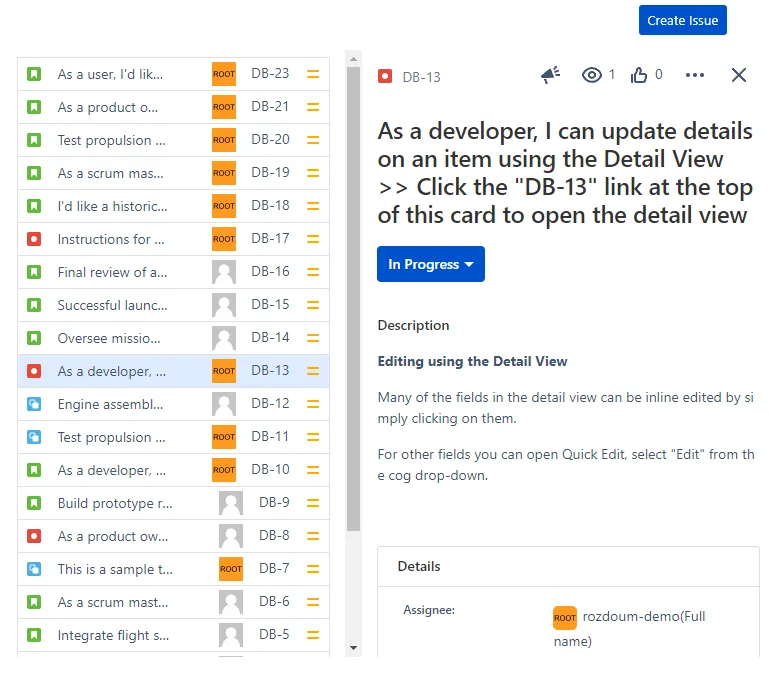Click story type icon in DB-21 row
769x686 pixels.
34,107
